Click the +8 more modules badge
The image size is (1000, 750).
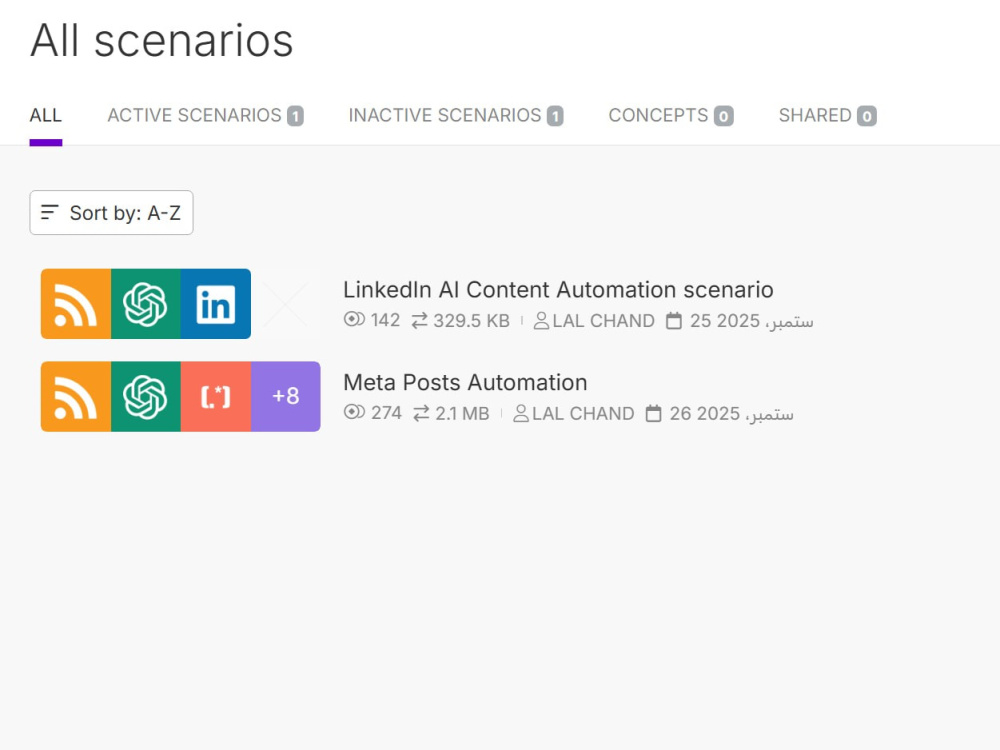[x=286, y=397]
